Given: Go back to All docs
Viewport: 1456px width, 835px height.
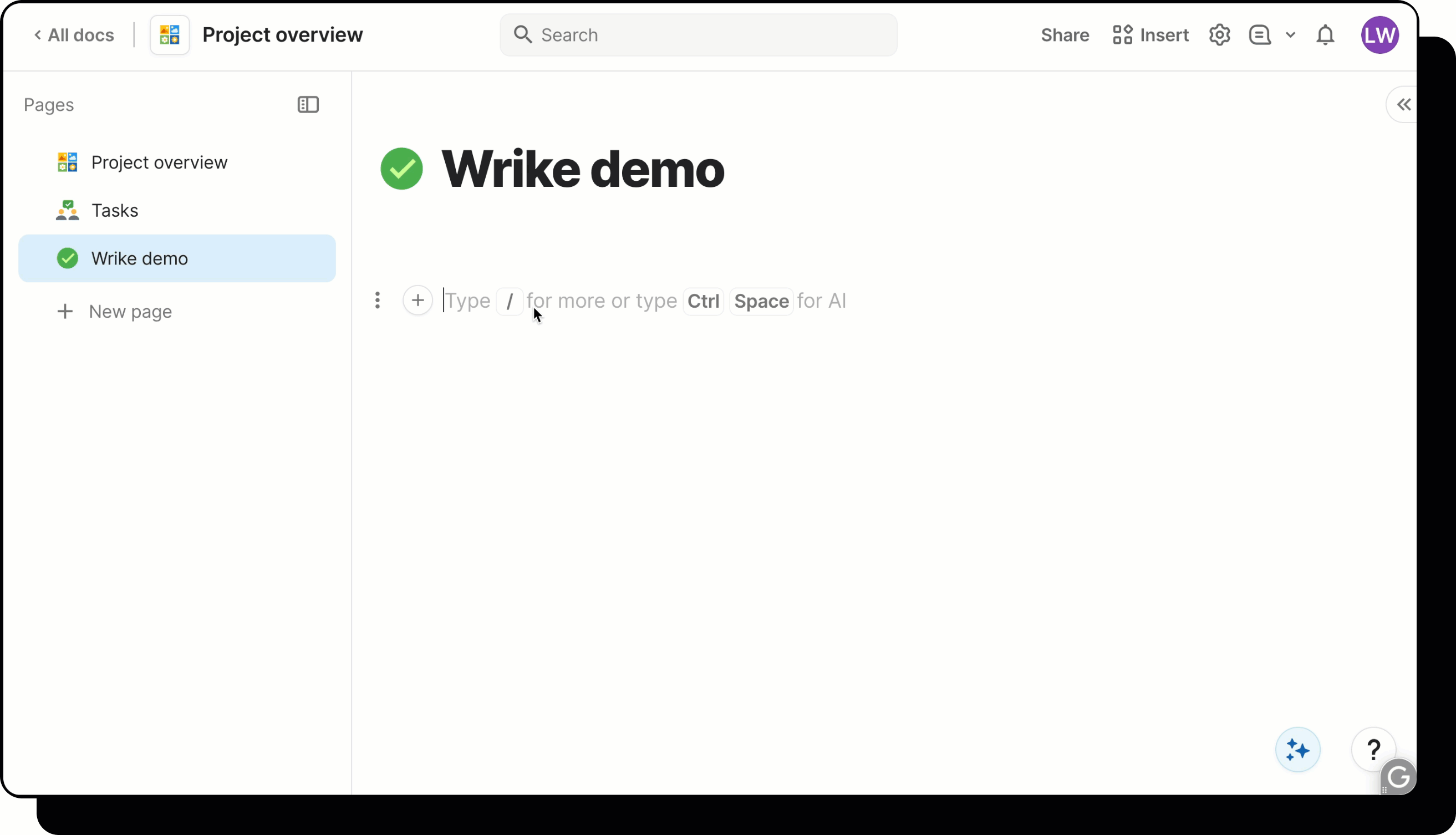Looking at the screenshot, I should [x=74, y=34].
